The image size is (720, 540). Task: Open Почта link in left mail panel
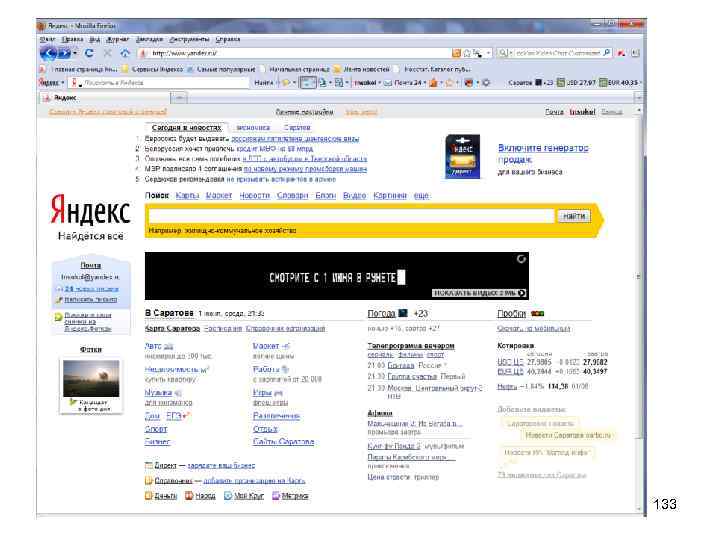coord(90,265)
